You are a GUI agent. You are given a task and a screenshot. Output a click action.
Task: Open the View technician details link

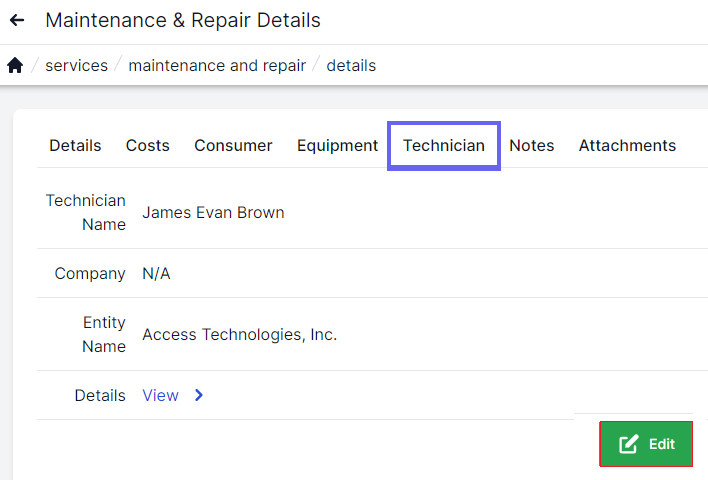click(160, 395)
